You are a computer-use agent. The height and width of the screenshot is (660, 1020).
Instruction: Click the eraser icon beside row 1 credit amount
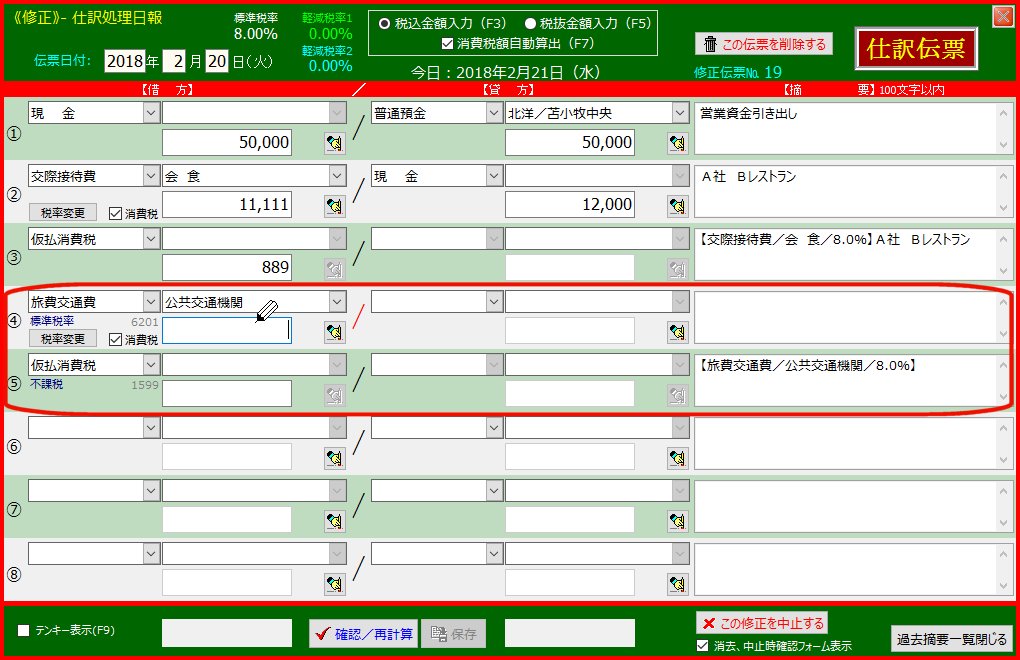click(x=677, y=143)
